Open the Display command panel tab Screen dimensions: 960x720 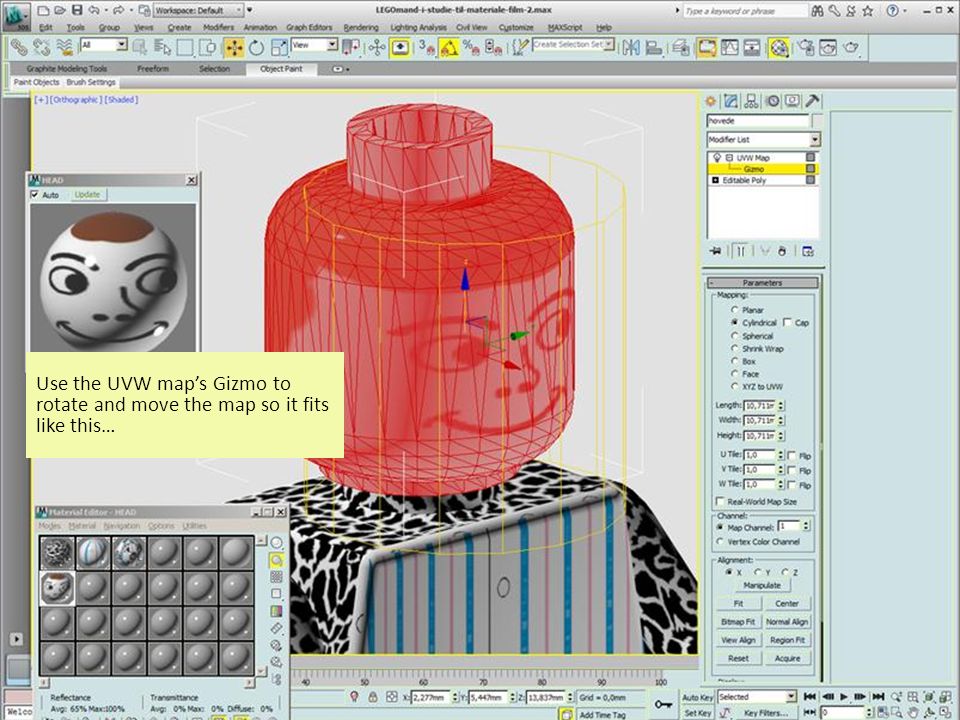click(792, 101)
